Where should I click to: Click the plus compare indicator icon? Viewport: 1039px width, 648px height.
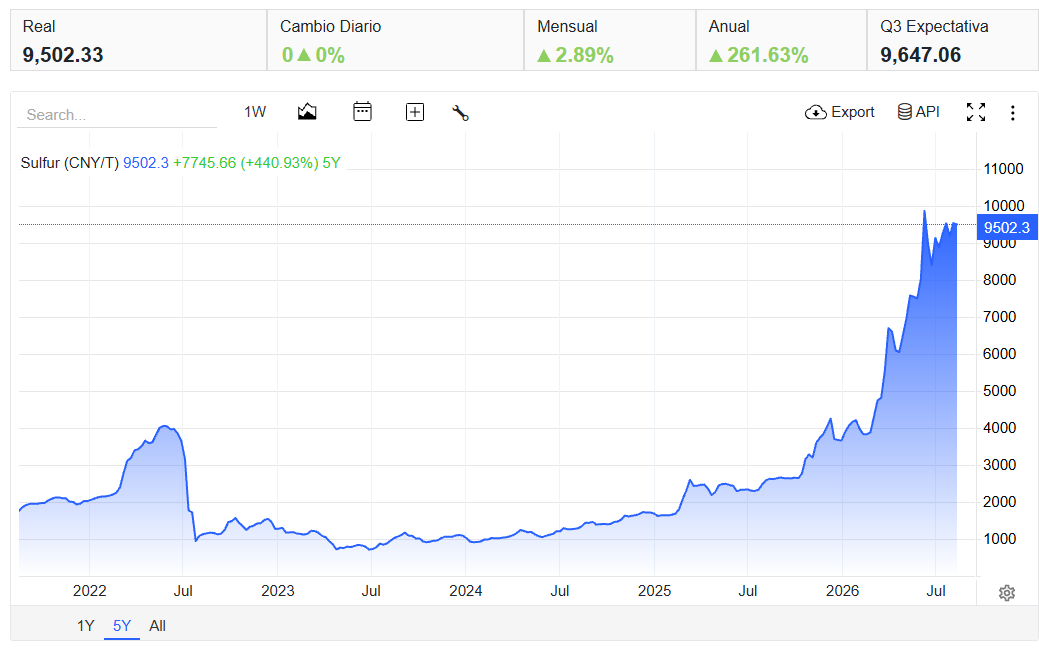[415, 112]
